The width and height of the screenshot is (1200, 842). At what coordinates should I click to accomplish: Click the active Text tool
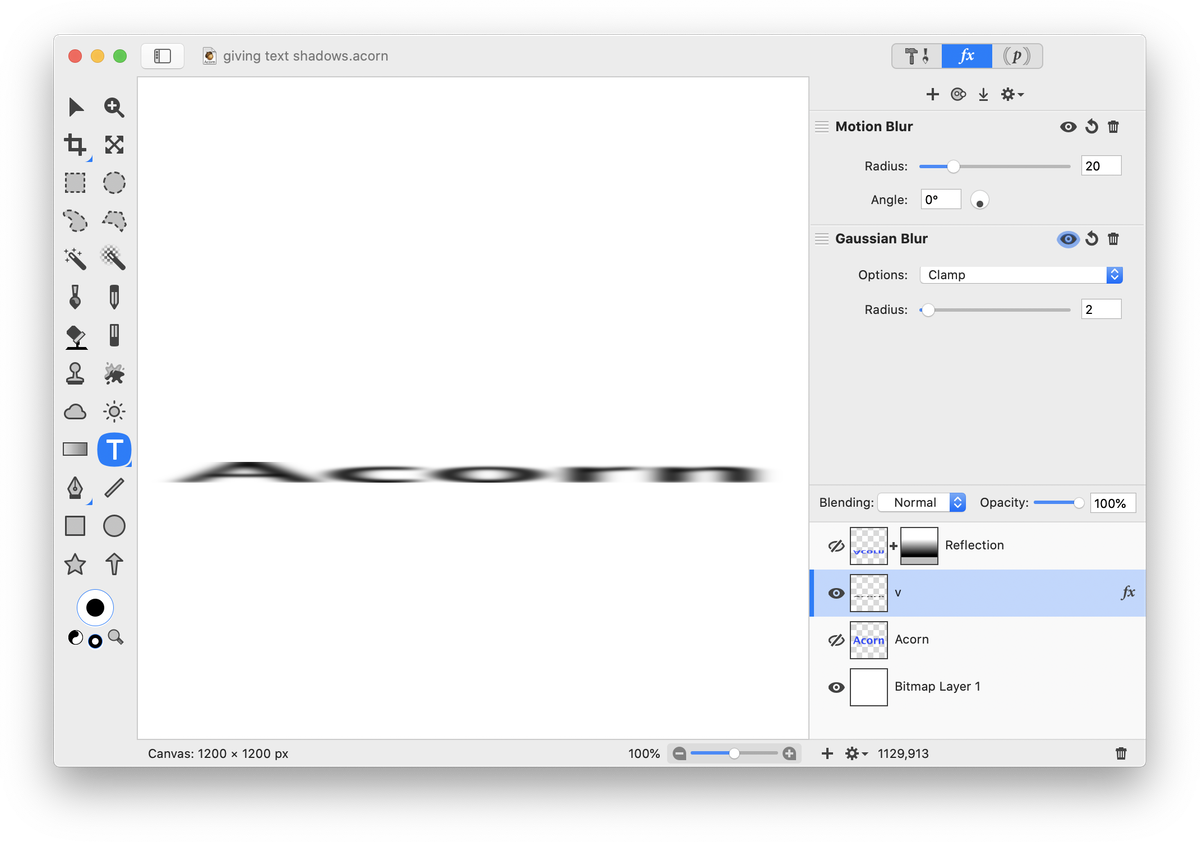pos(114,450)
